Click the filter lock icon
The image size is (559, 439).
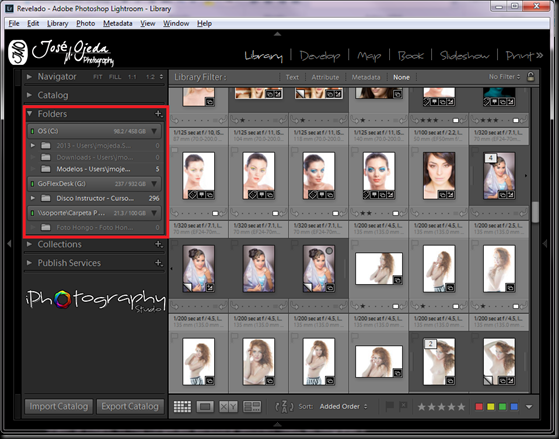[530, 77]
